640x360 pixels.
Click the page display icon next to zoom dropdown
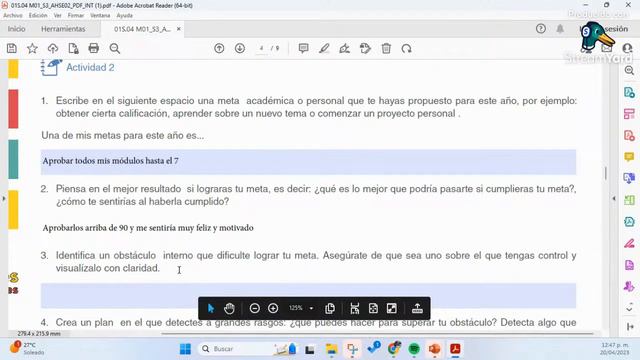[330, 308]
